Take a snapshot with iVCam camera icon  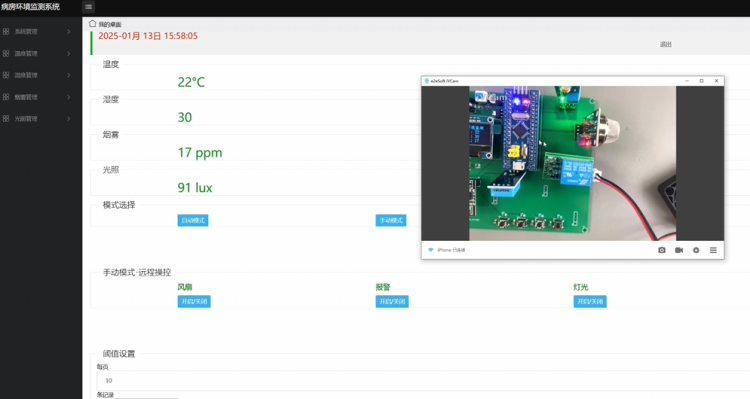click(662, 250)
